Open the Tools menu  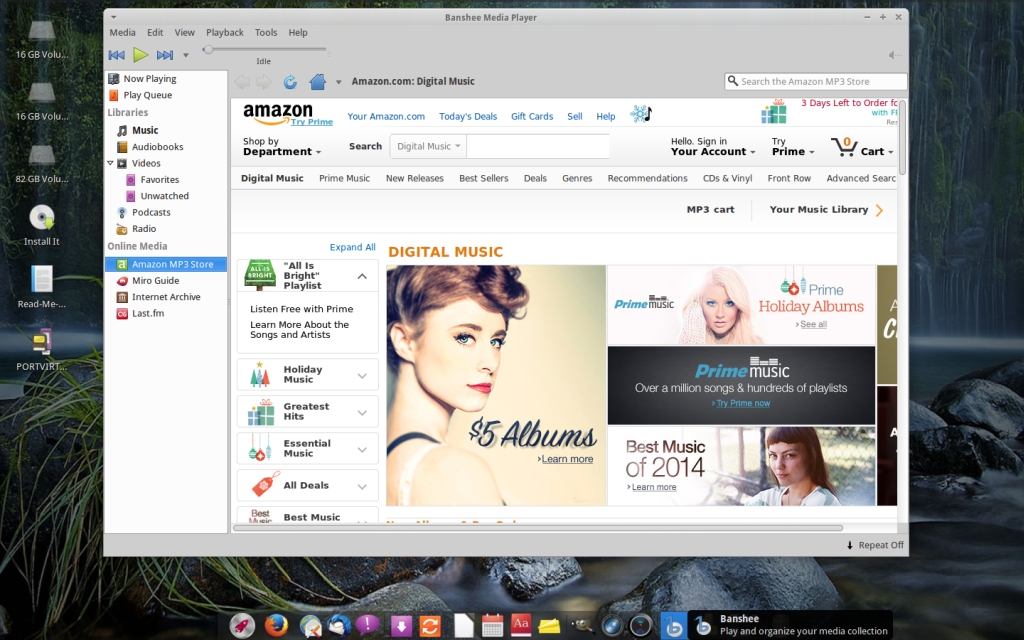click(x=266, y=33)
